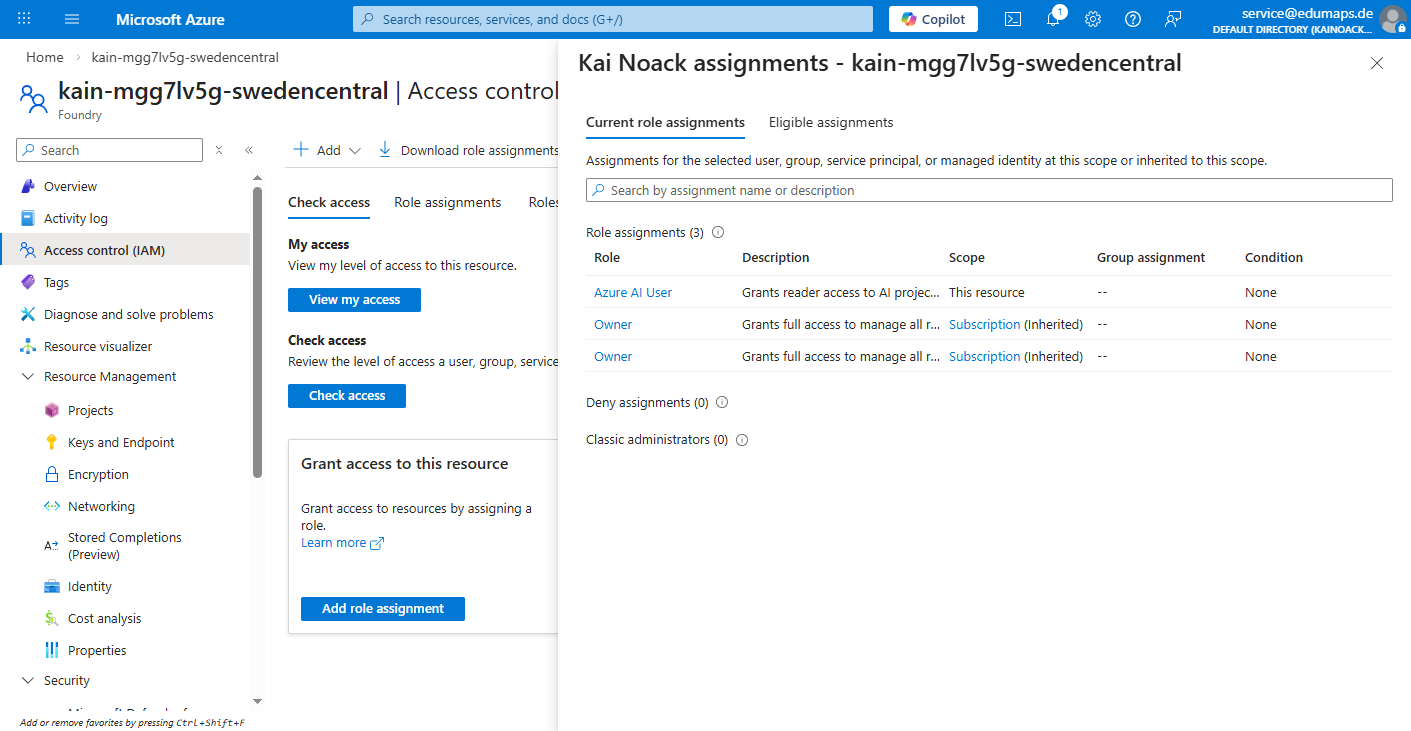Click the Add role assignment button
Viewport: 1411px width, 731px height.
383,609
